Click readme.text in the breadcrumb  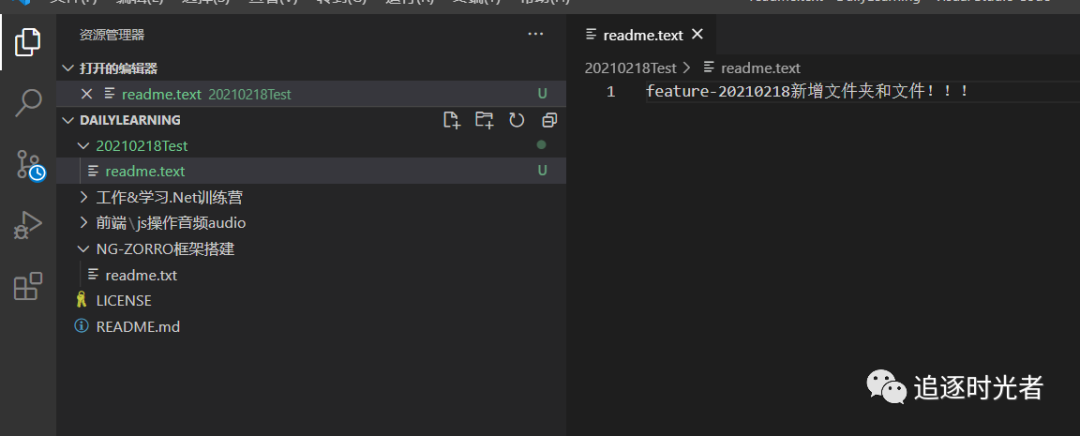pyautogui.click(x=760, y=68)
